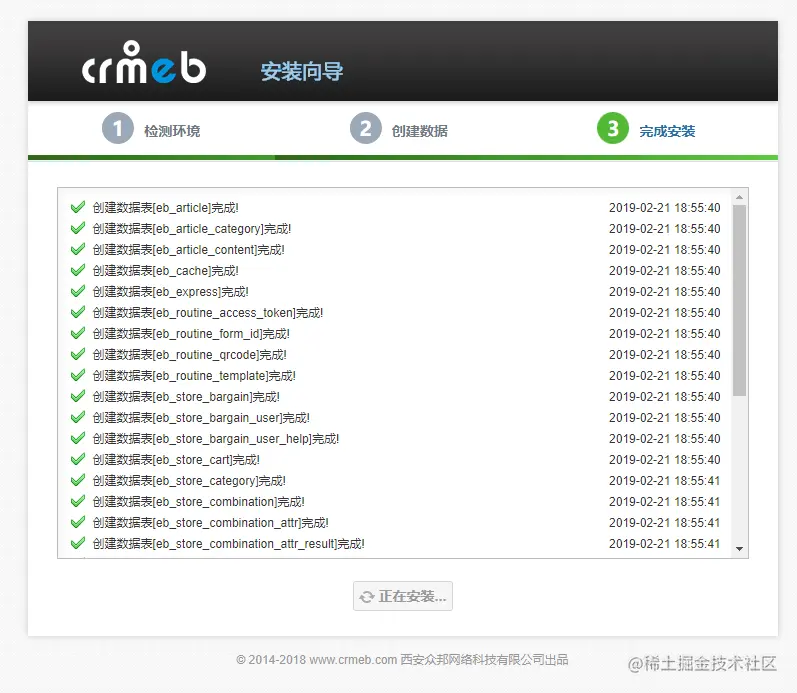Click the crmeb logo
This screenshot has width=797, height=693.
click(x=144, y=63)
